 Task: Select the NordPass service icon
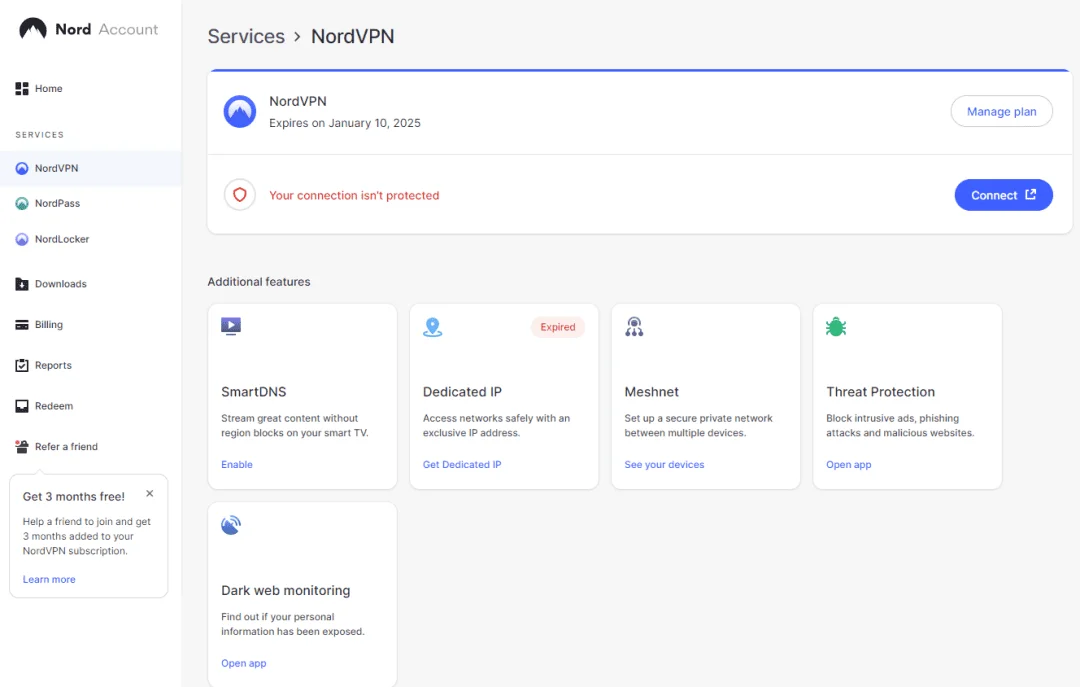tap(22, 203)
